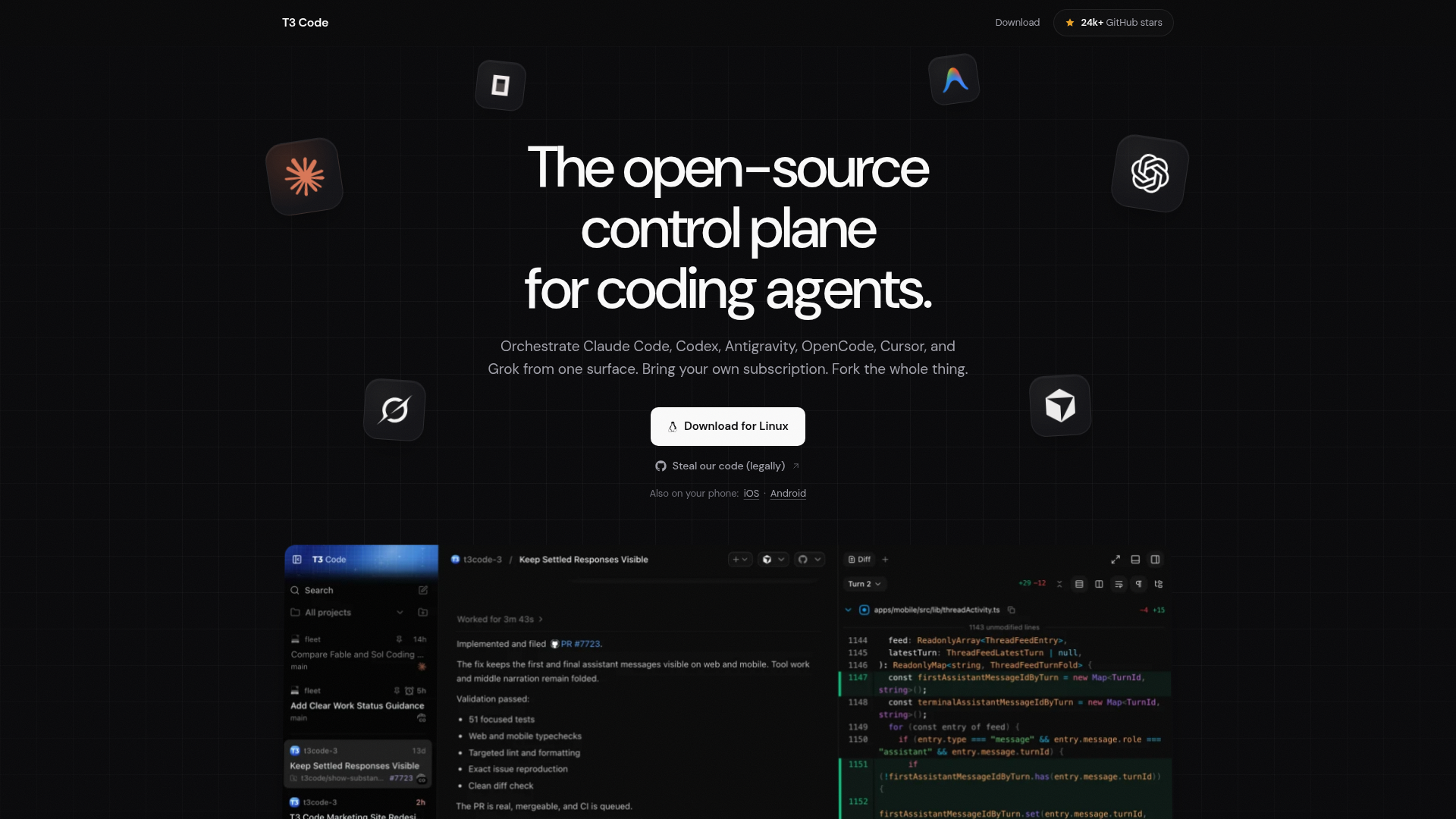1456x819 pixels.
Task: Click the add project folder icon
Action: pyautogui.click(x=423, y=613)
